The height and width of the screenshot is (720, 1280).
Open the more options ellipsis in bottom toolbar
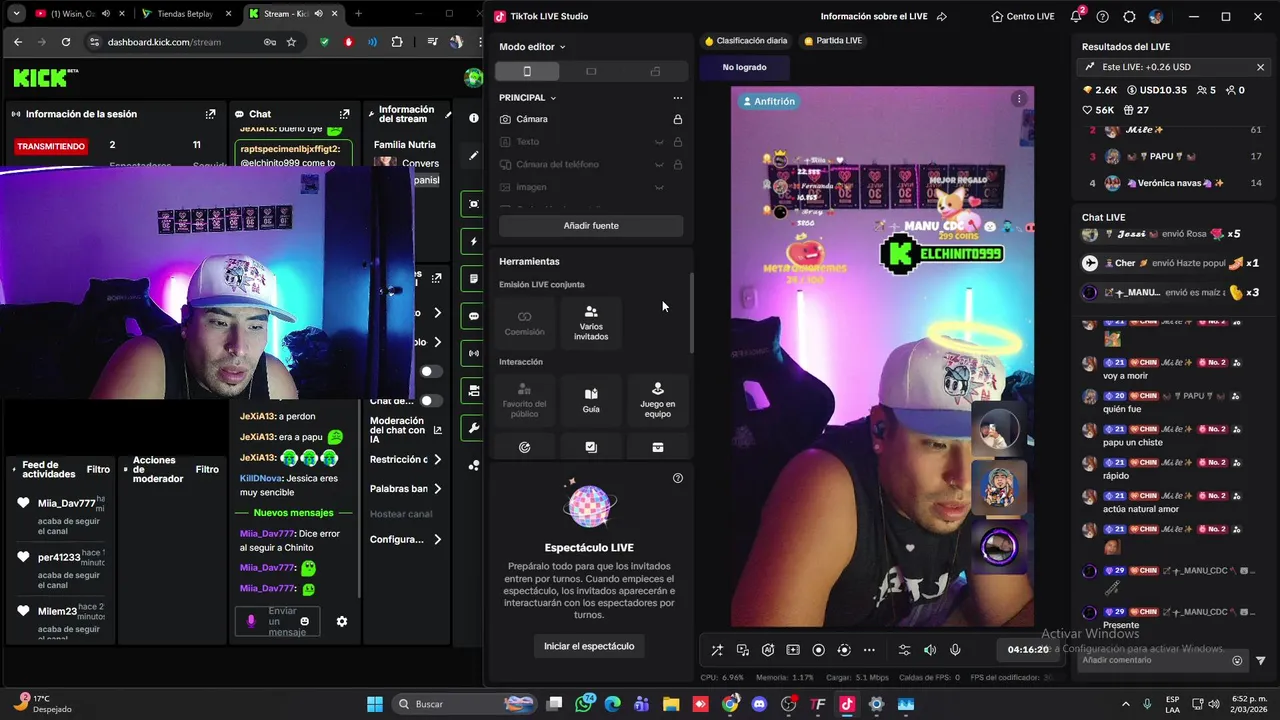[x=869, y=650]
